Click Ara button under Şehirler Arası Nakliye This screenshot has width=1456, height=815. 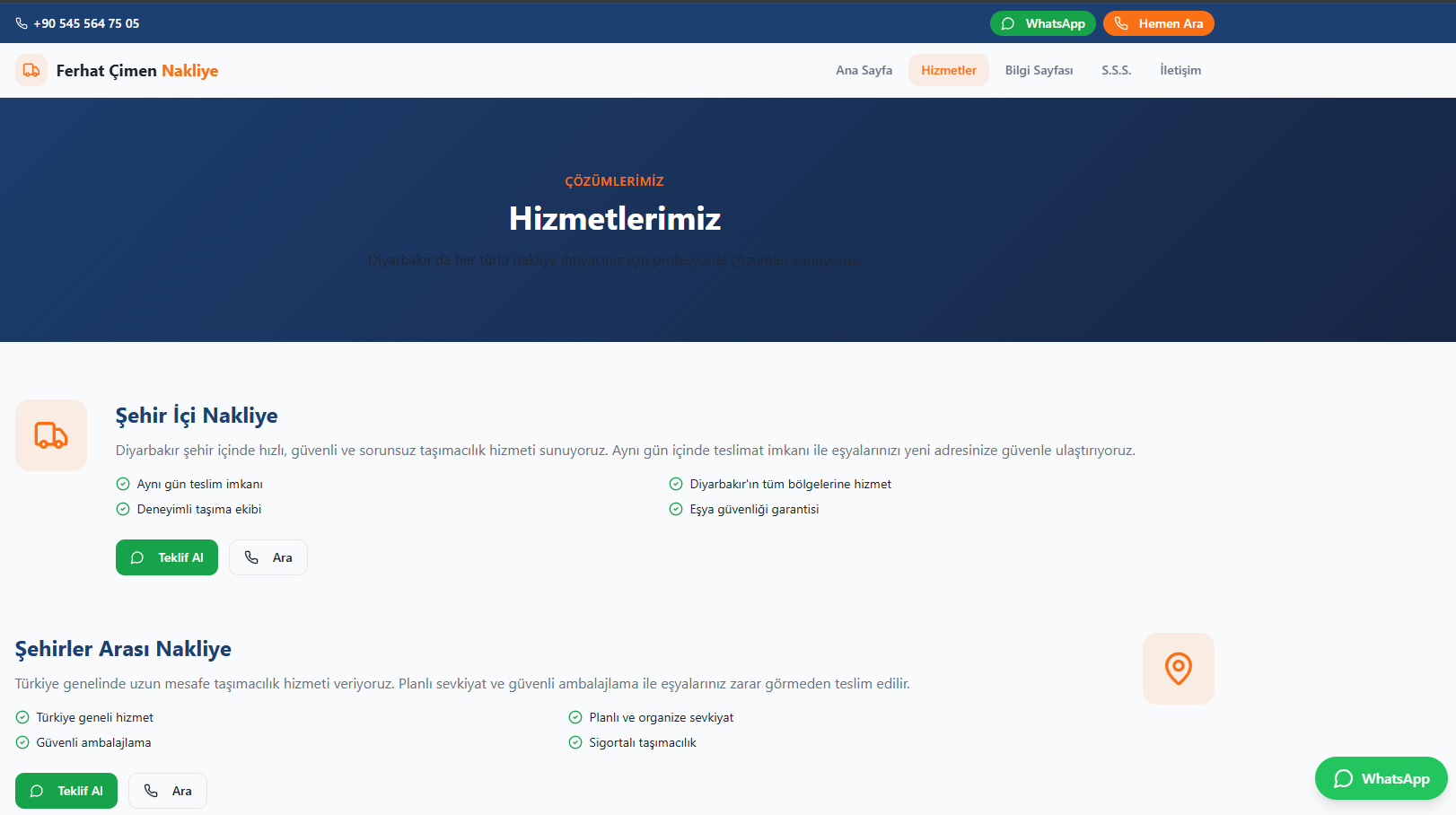[x=168, y=791]
